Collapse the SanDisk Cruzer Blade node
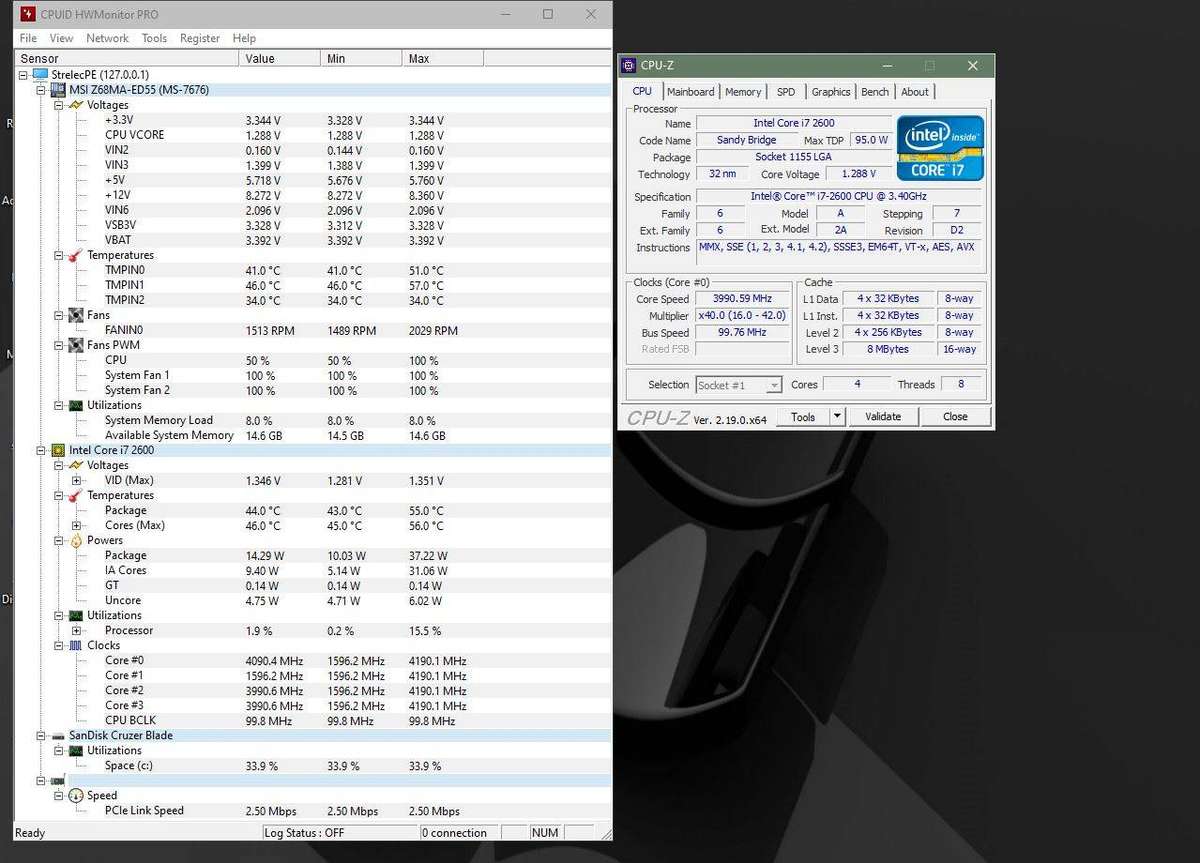The image size is (1200, 863). click(41, 735)
